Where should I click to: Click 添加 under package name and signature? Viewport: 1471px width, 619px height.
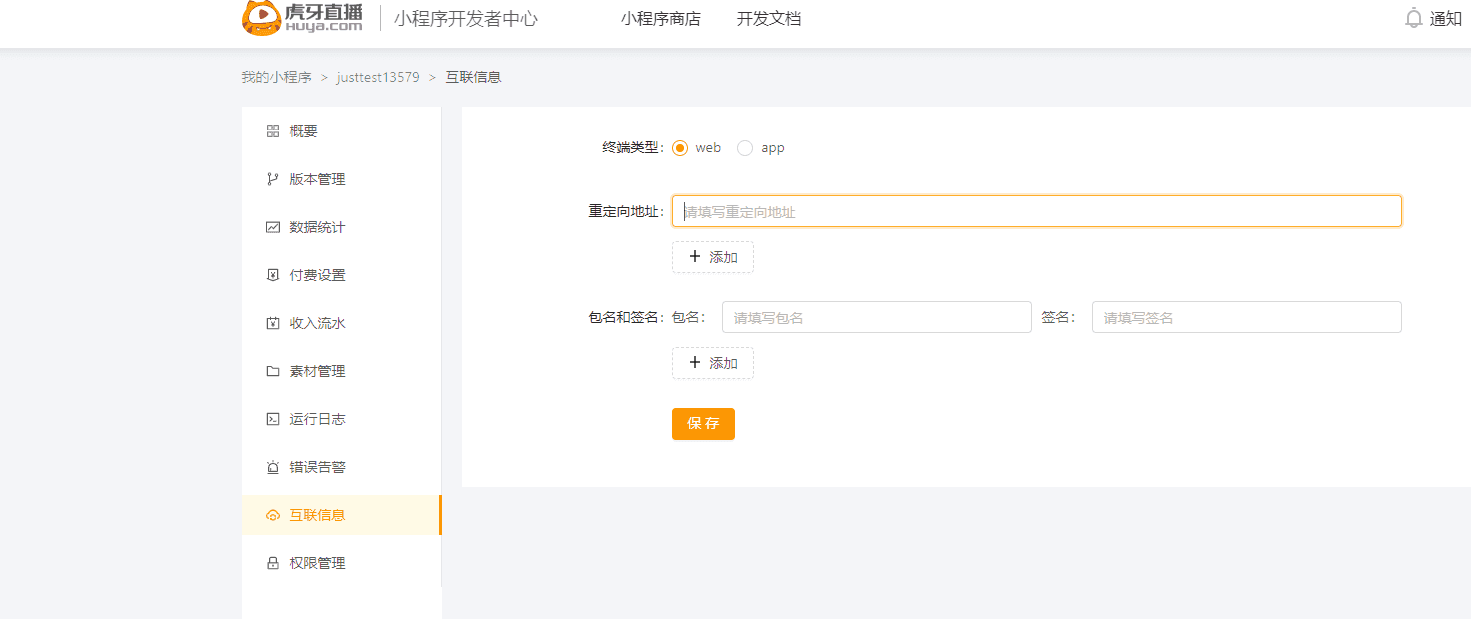click(x=712, y=363)
